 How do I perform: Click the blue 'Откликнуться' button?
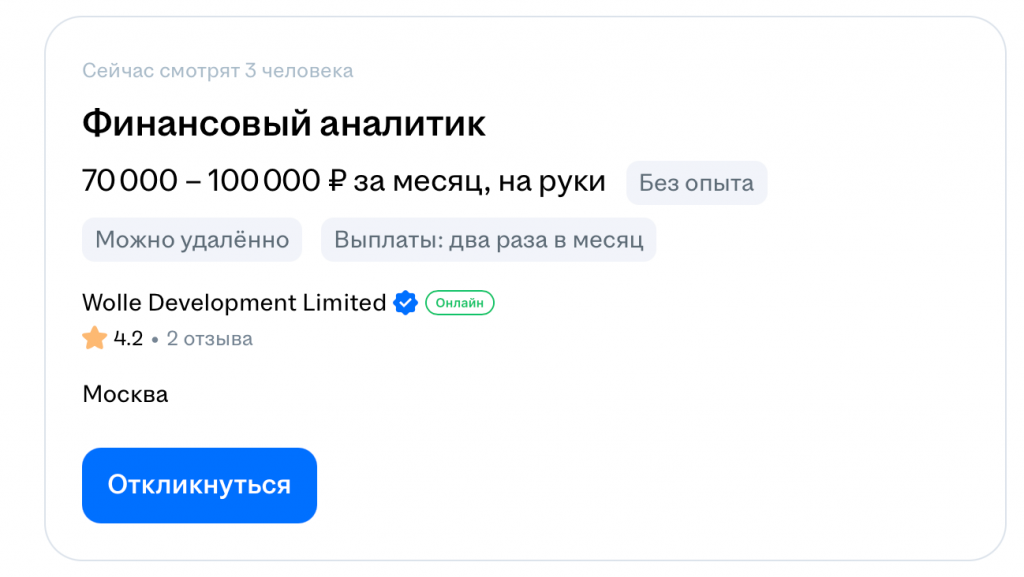click(x=199, y=485)
